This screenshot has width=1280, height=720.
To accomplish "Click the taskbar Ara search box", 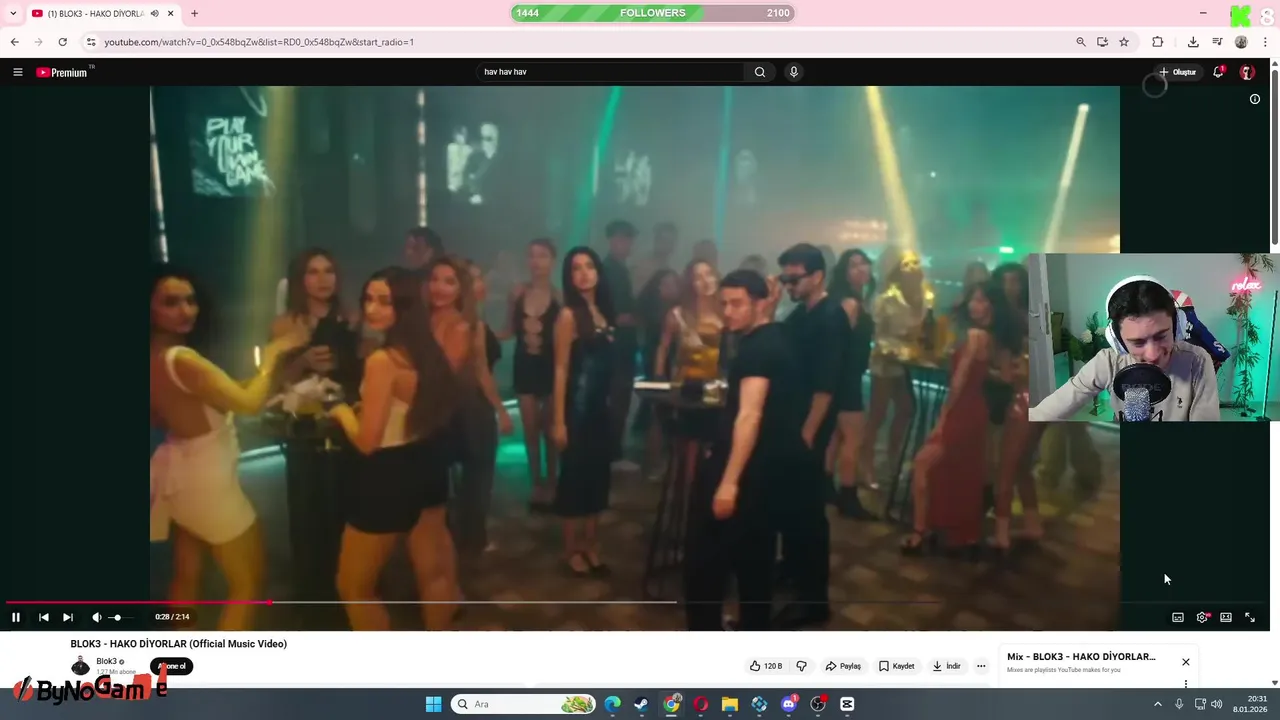I will coord(523,704).
